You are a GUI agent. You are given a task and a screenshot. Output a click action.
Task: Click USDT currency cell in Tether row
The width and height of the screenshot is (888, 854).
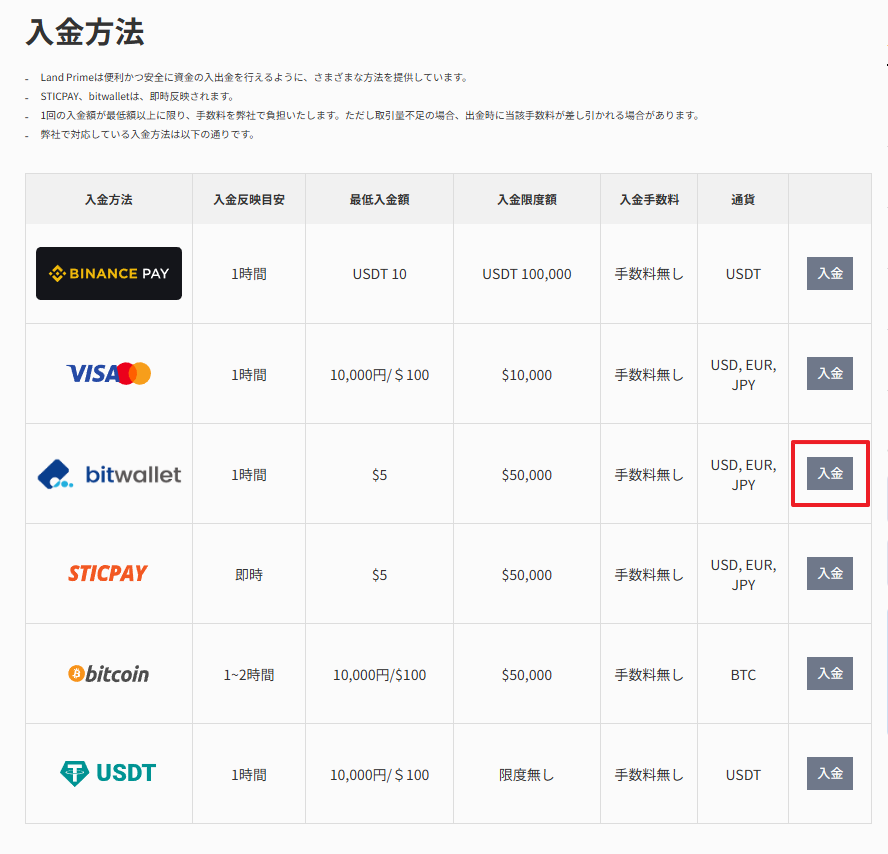(x=743, y=775)
